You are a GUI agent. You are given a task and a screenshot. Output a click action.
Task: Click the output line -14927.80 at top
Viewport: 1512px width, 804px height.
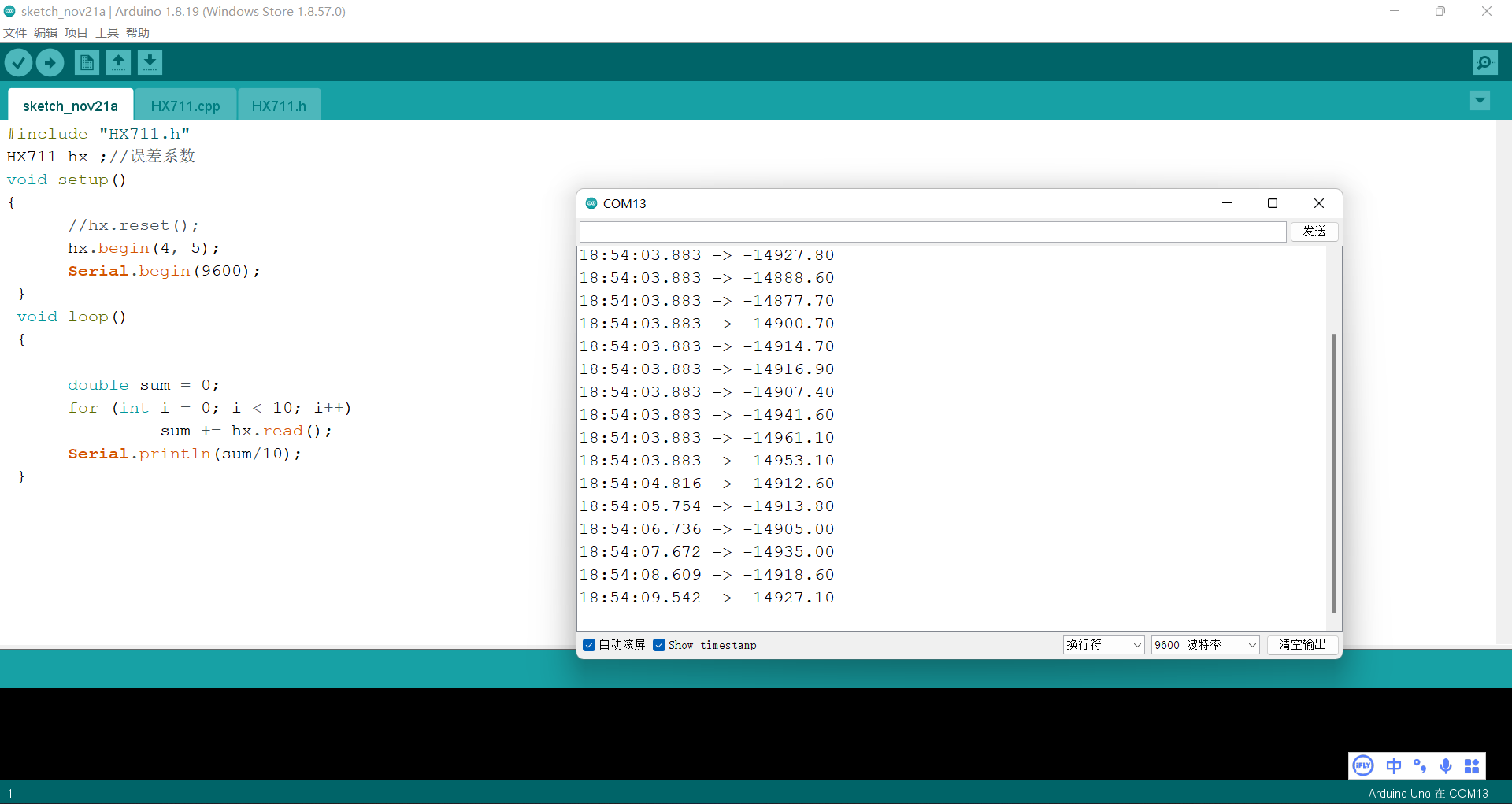tap(706, 255)
